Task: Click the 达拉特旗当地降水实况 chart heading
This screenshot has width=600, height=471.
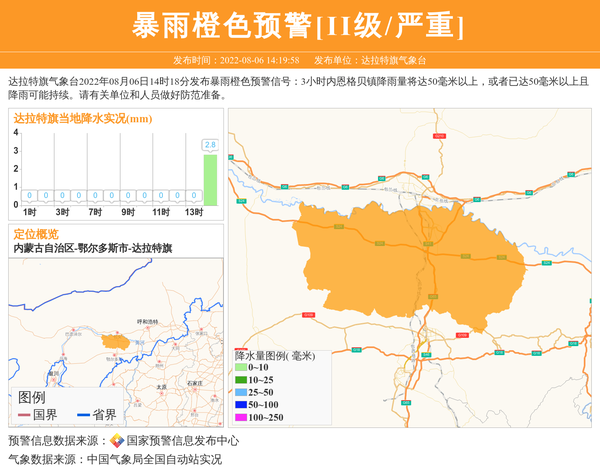Action: [x=82, y=119]
